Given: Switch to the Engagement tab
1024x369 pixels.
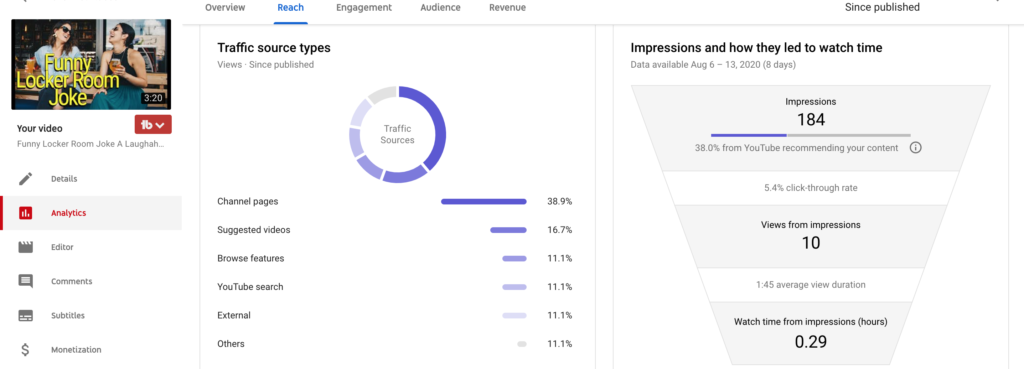Looking at the screenshot, I should (364, 8).
